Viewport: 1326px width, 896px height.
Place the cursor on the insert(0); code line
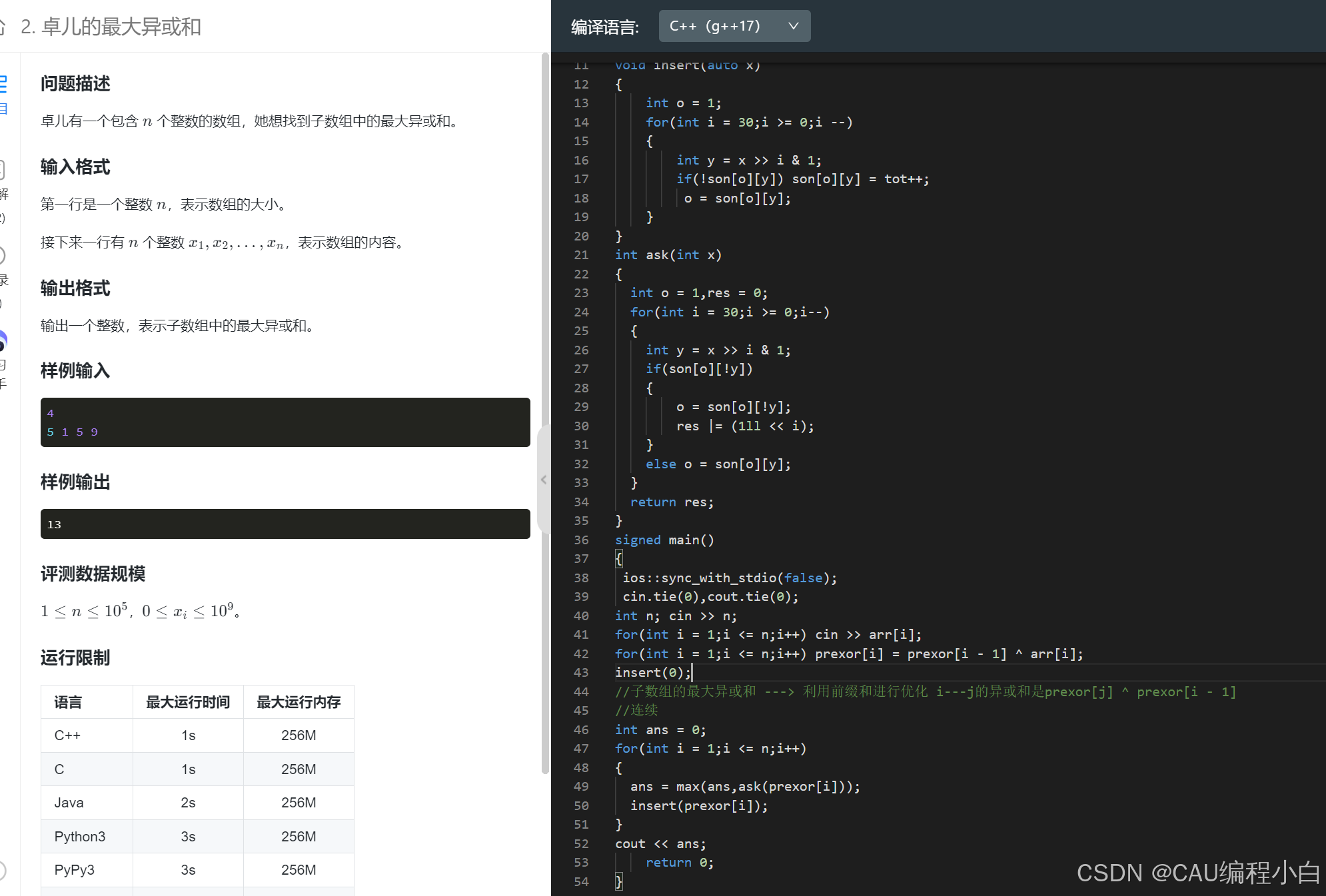(653, 672)
